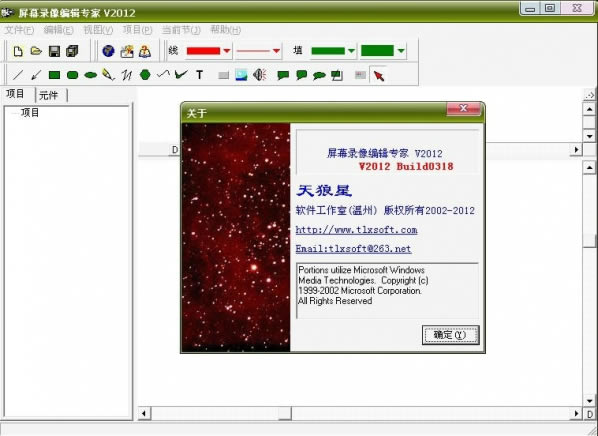Select the arrow line drawing tool

(x=36, y=75)
